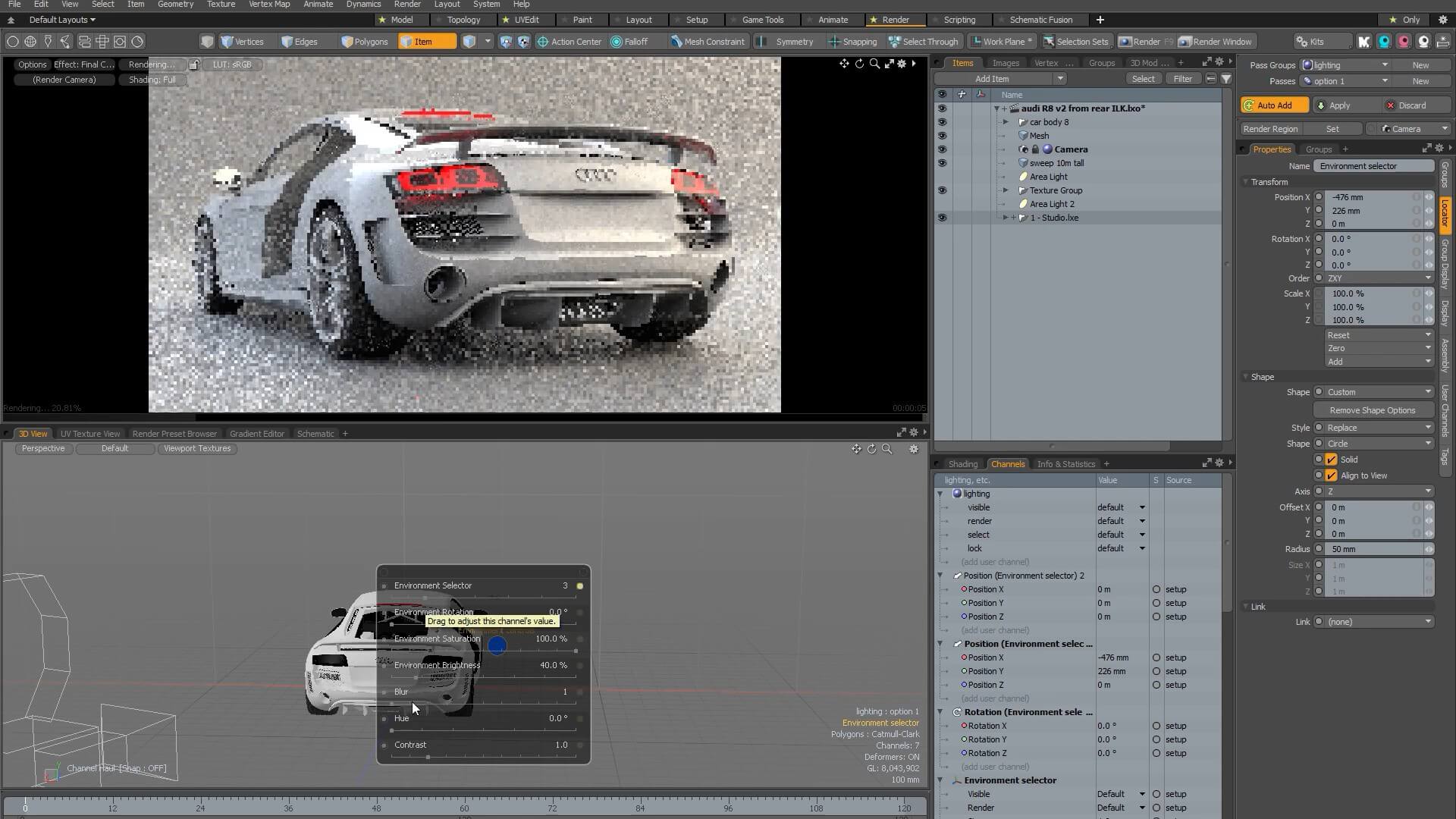Switch to the Render Preset Browser tab
Image resolution: width=1456 pixels, height=819 pixels.
tap(174, 434)
